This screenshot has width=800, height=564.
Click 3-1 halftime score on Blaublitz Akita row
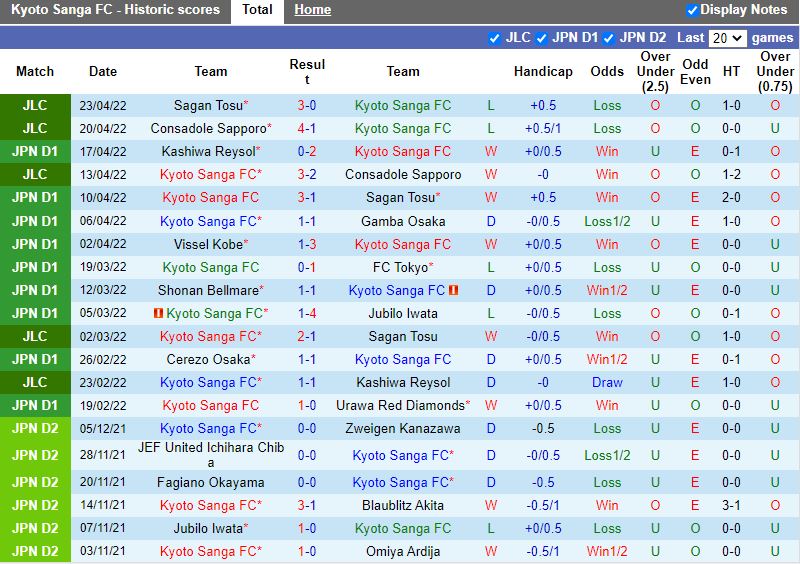pos(731,505)
